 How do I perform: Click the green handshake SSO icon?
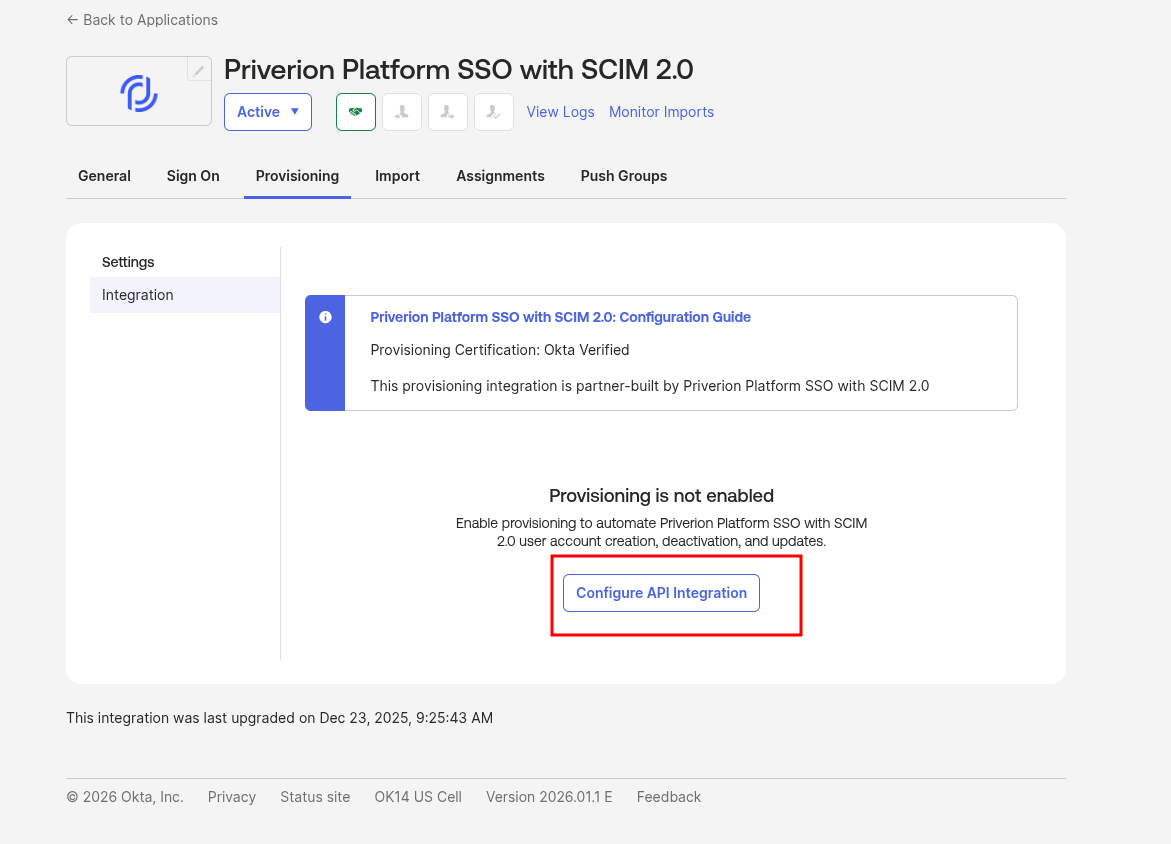tap(356, 112)
